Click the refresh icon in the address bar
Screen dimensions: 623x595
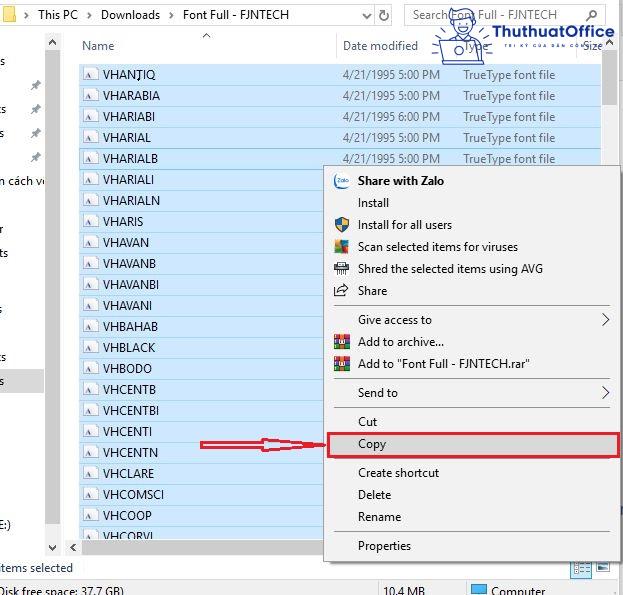(383, 15)
